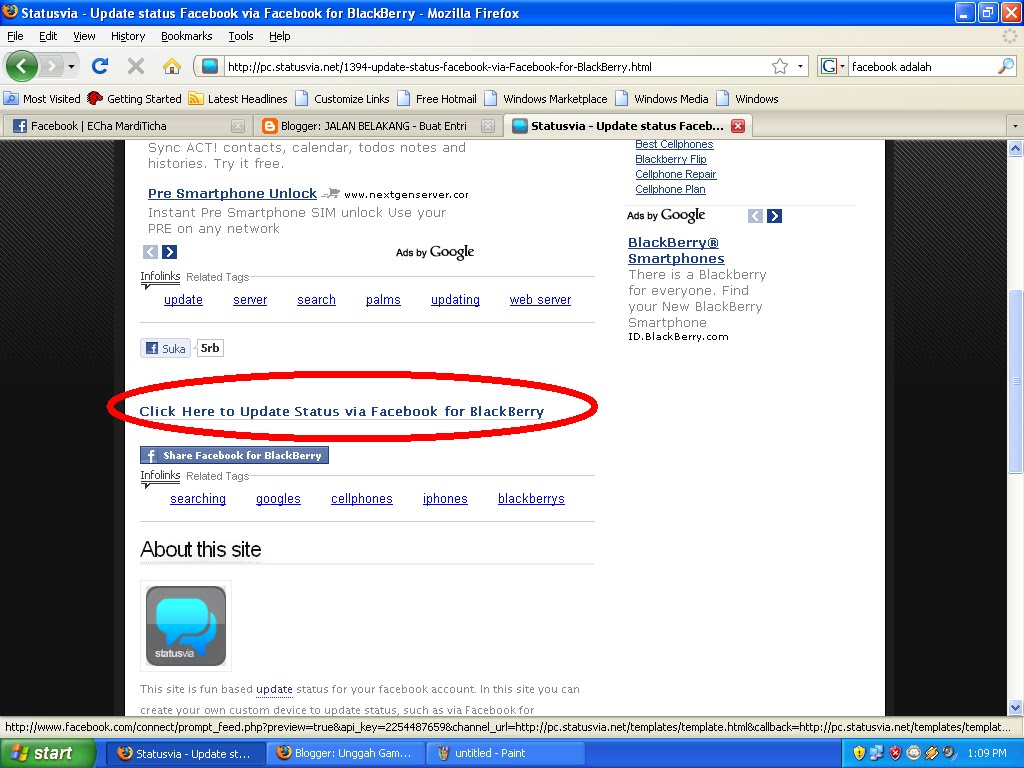1024x768 pixels.
Task: Click the security shield icon in the system tray
Action: 858,752
